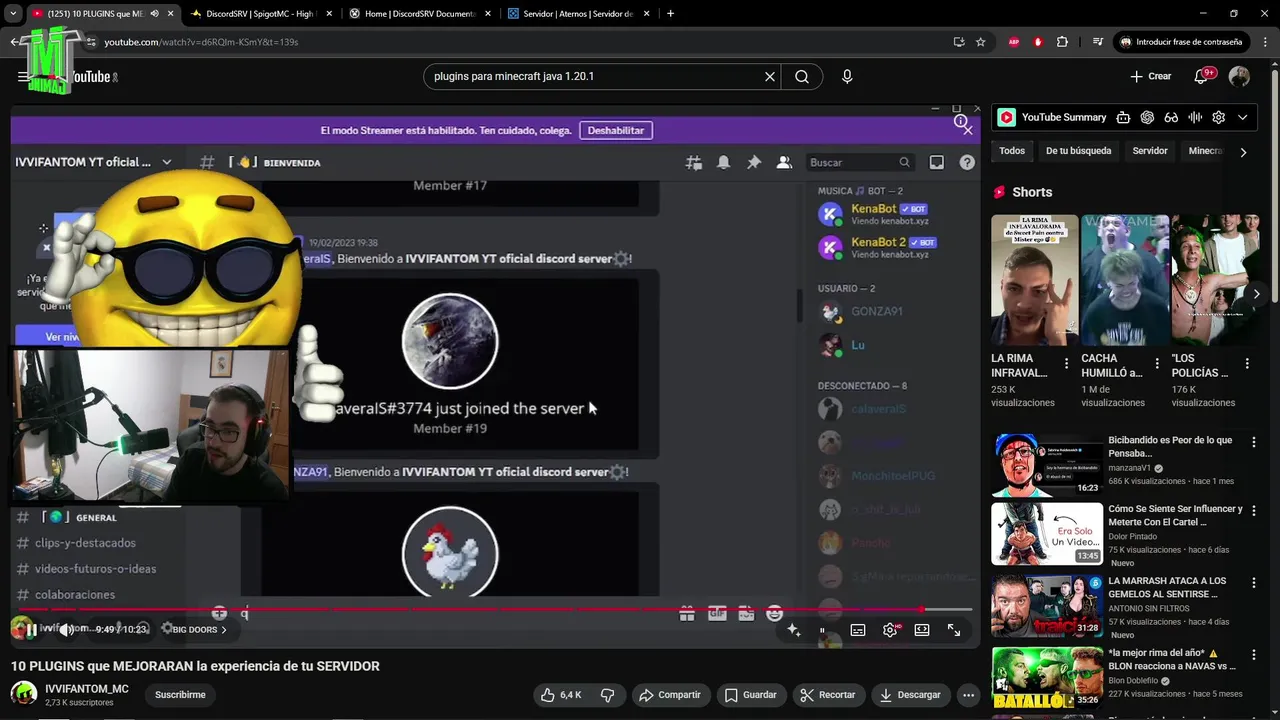Seek on the red video progress bar
Screen dimensions: 1280x720
pyautogui.click(x=495, y=609)
